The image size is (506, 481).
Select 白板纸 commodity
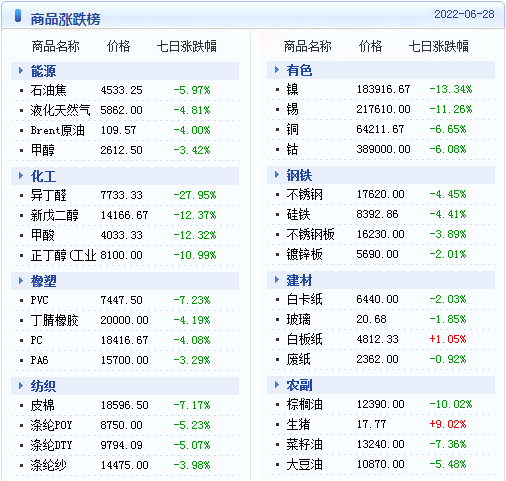click(305, 339)
